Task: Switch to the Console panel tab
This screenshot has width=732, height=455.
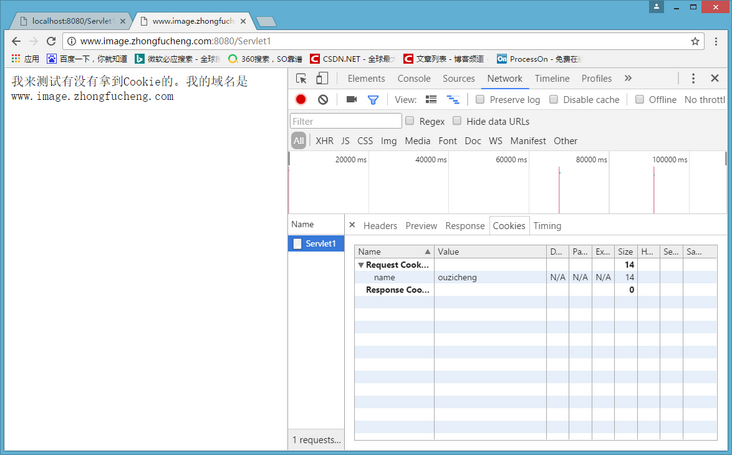Action: pos(414,78)
